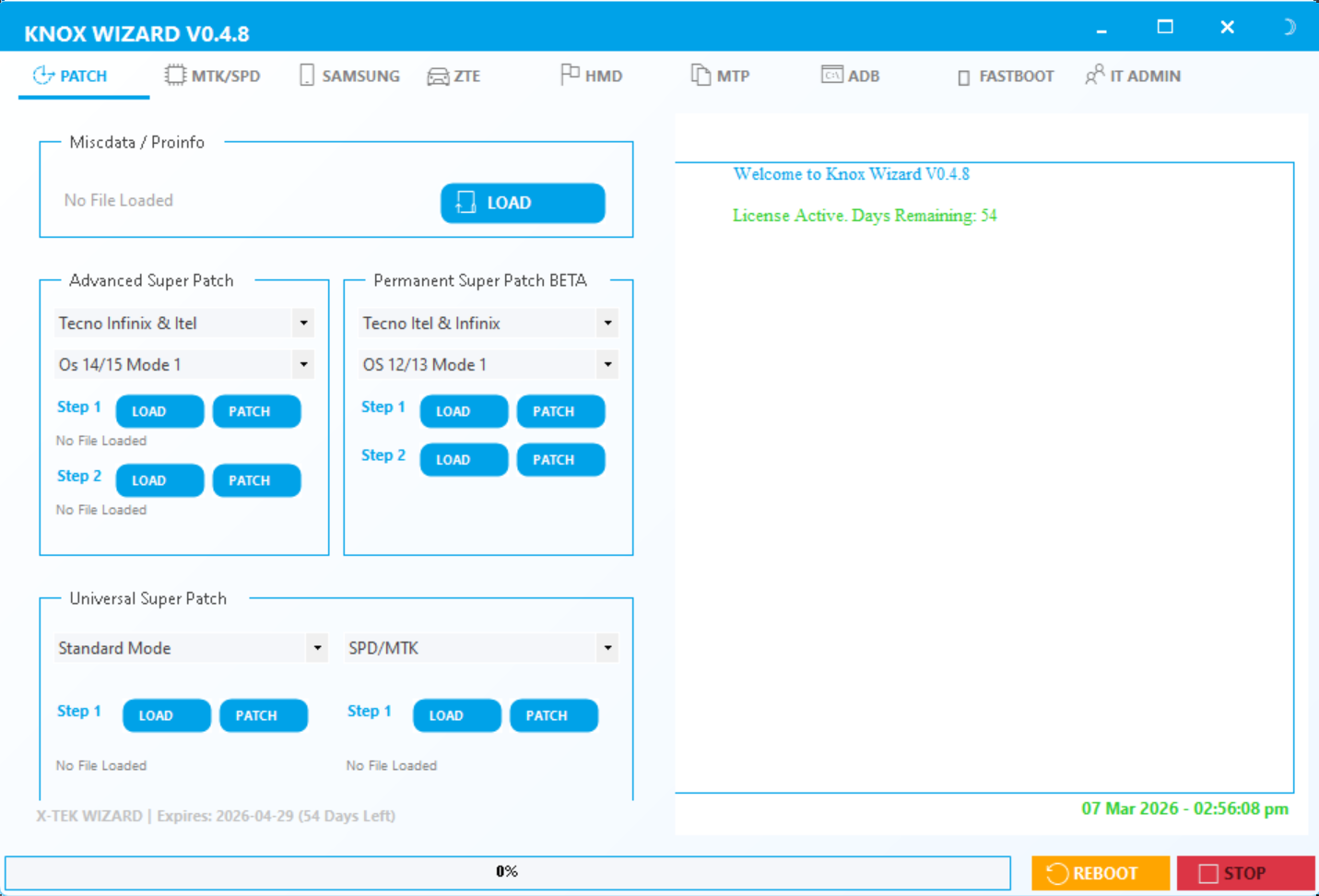Click the orange REBOOT button
This screenshot has height=896, width=1319.
tap(1100, 873)
